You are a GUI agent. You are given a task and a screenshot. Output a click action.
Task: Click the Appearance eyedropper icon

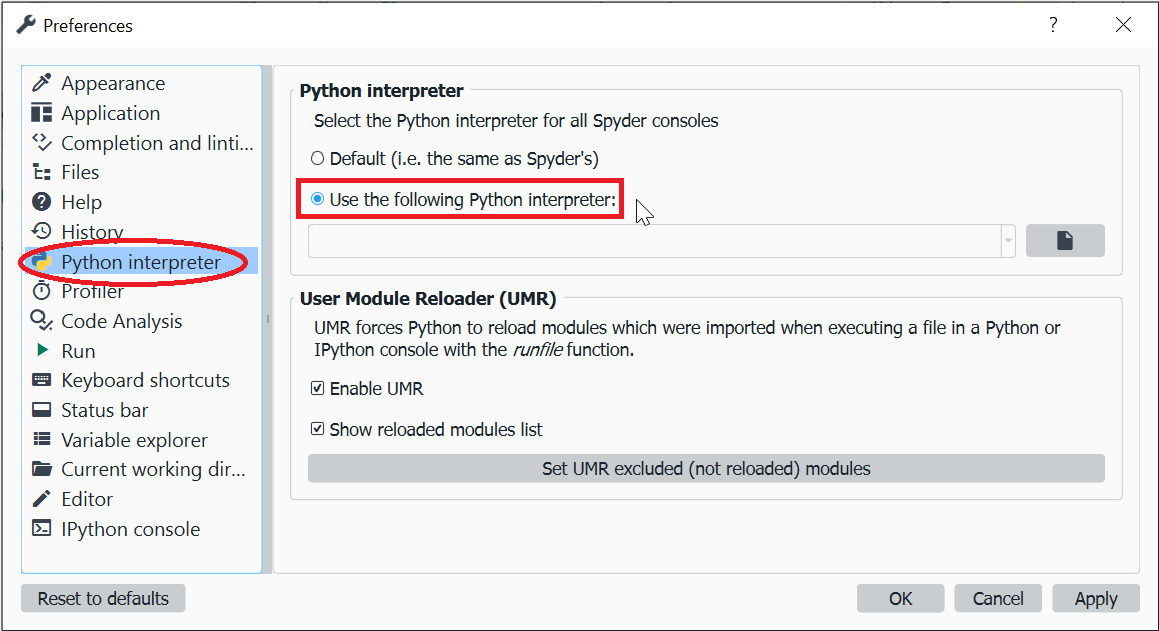tap(41, 83)
